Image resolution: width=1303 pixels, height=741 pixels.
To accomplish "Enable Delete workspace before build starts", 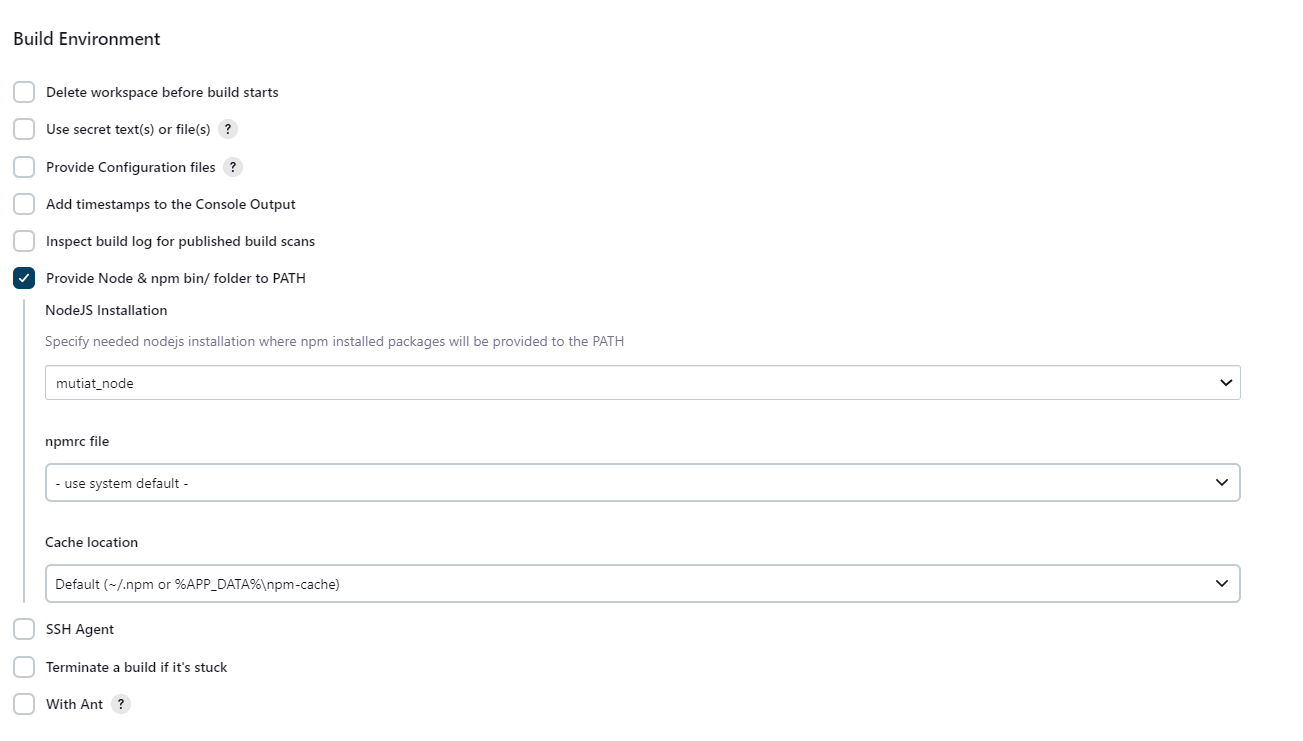I will 24,91.
